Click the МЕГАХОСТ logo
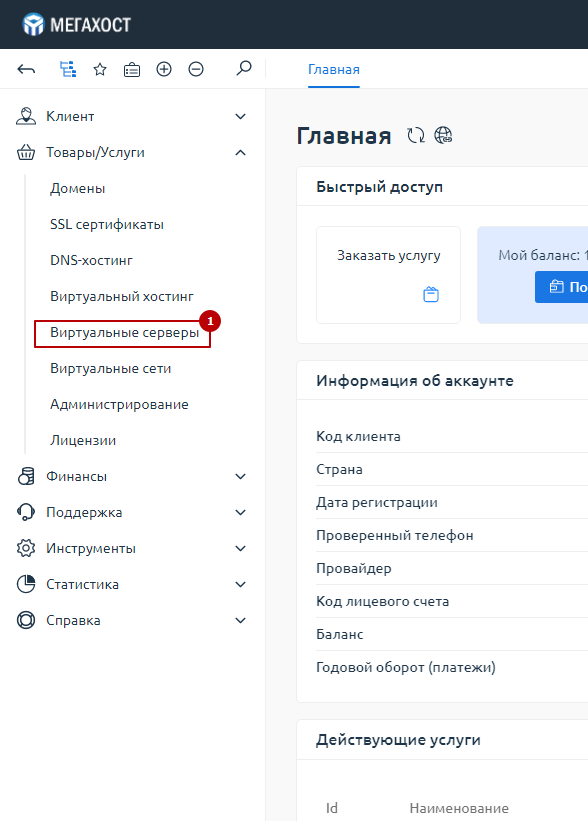This screenshot has height=821, width=588. pos(76,25)
